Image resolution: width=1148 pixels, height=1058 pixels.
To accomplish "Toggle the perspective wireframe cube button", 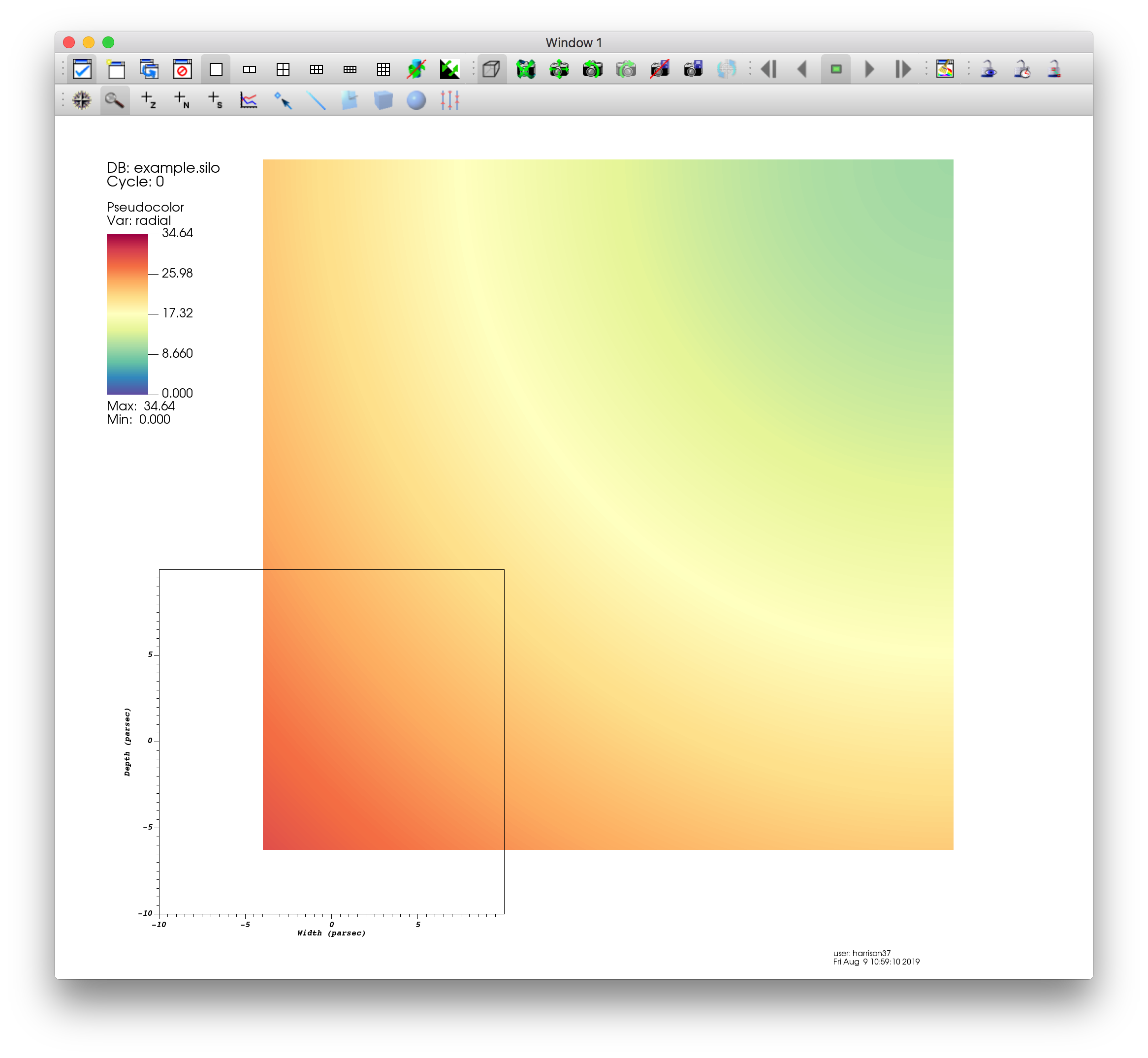I will tap(491, 69).
